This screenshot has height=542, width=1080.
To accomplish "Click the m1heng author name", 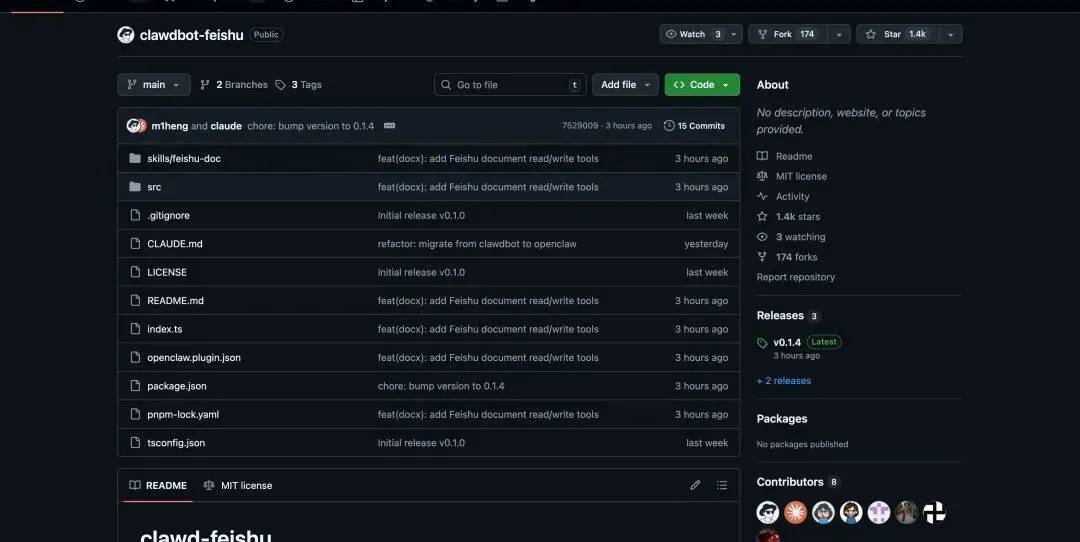I will [x=169, y=126].
